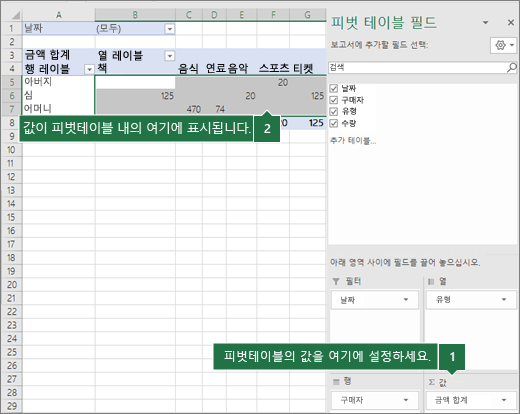This screenshot has height=414, width=520.
Task: Select row 5 header
Action: tap(11, 82)
